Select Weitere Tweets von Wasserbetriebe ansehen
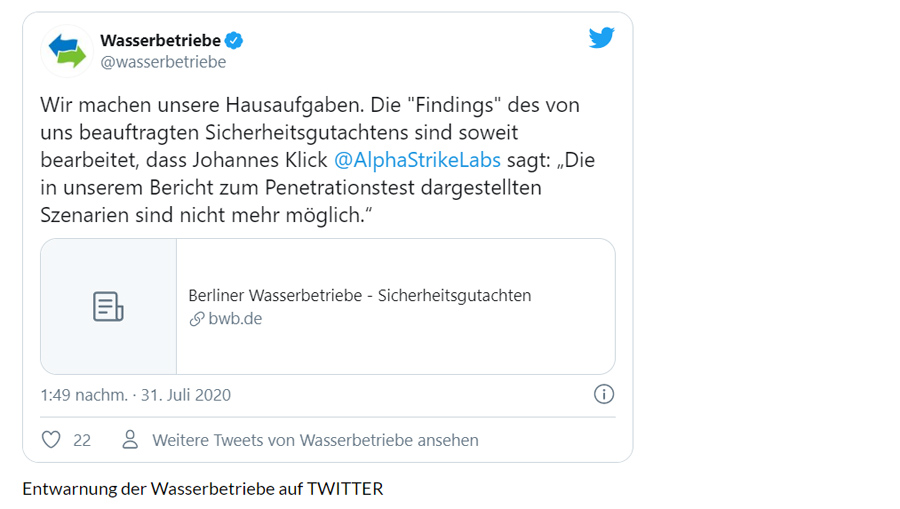This screenshot has width=900, height=509. click(x=315, y=440)
